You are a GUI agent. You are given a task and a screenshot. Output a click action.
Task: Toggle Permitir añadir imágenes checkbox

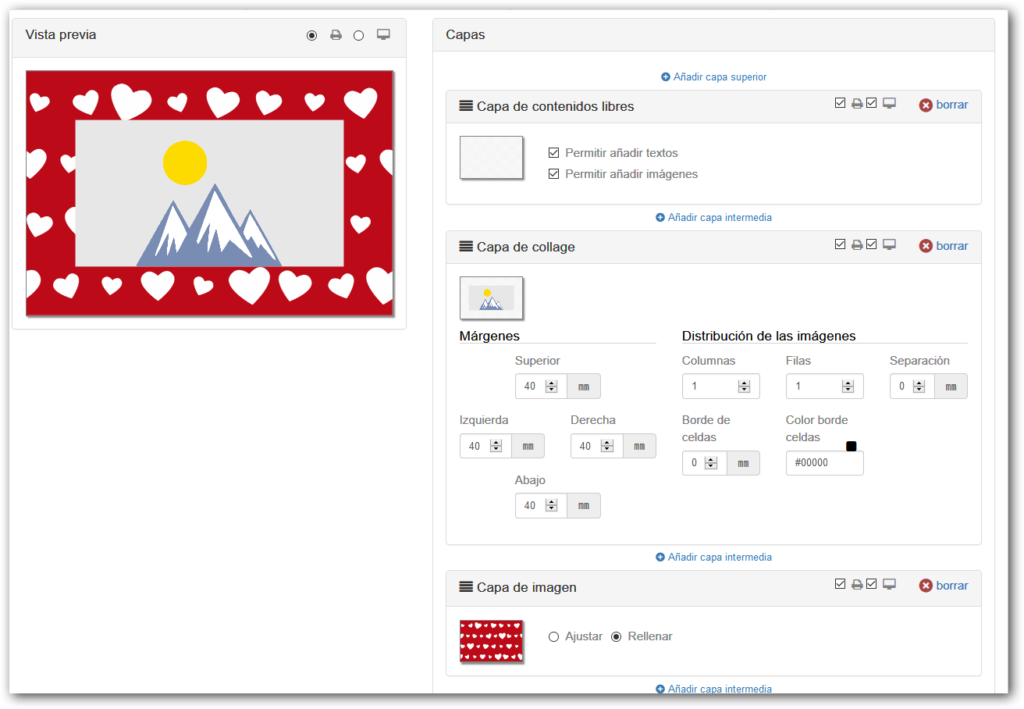[554, 174]
